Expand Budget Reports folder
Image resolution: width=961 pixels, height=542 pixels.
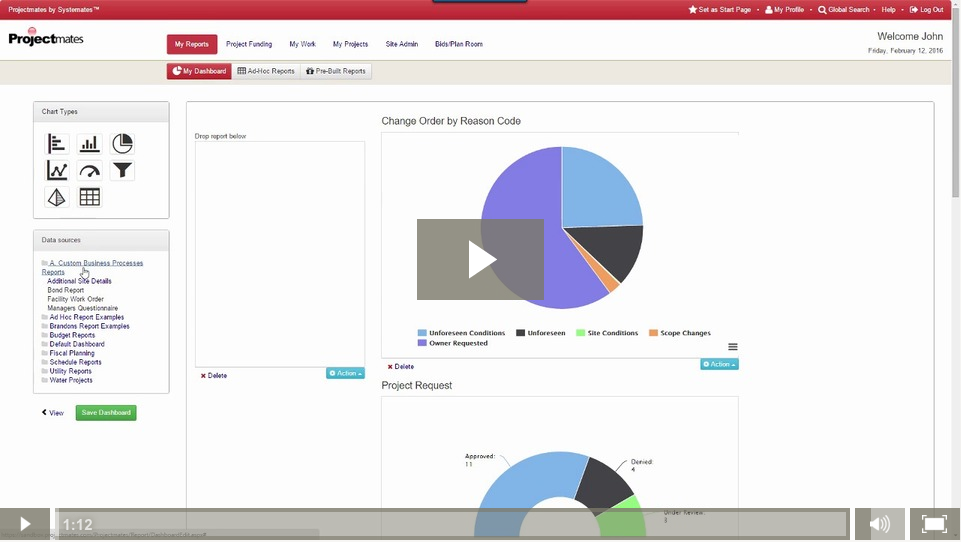tap(72, 335)
